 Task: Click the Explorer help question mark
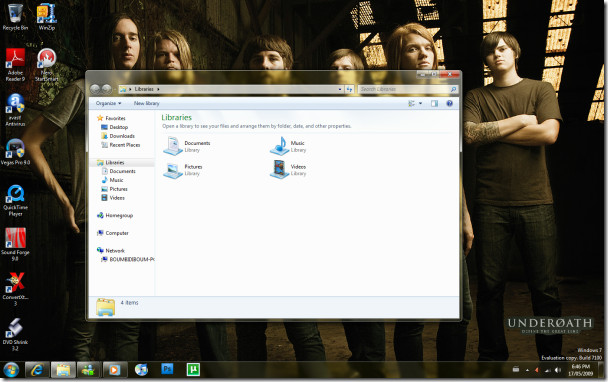tap(449, 103)
